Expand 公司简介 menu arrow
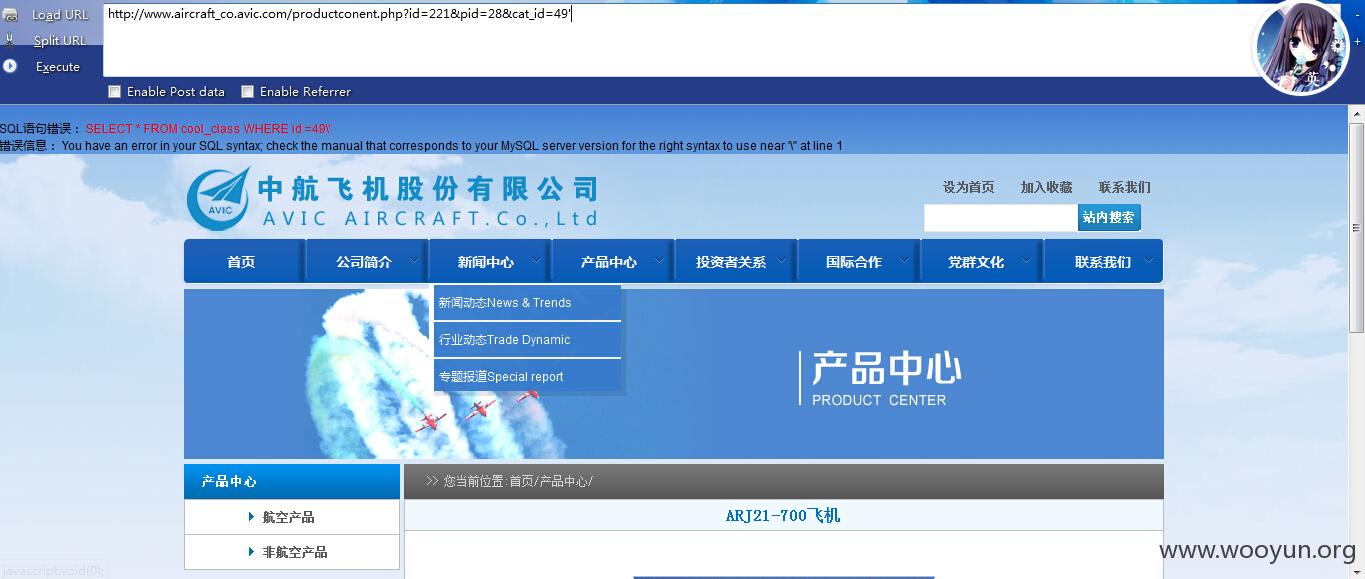 (412, 261)
